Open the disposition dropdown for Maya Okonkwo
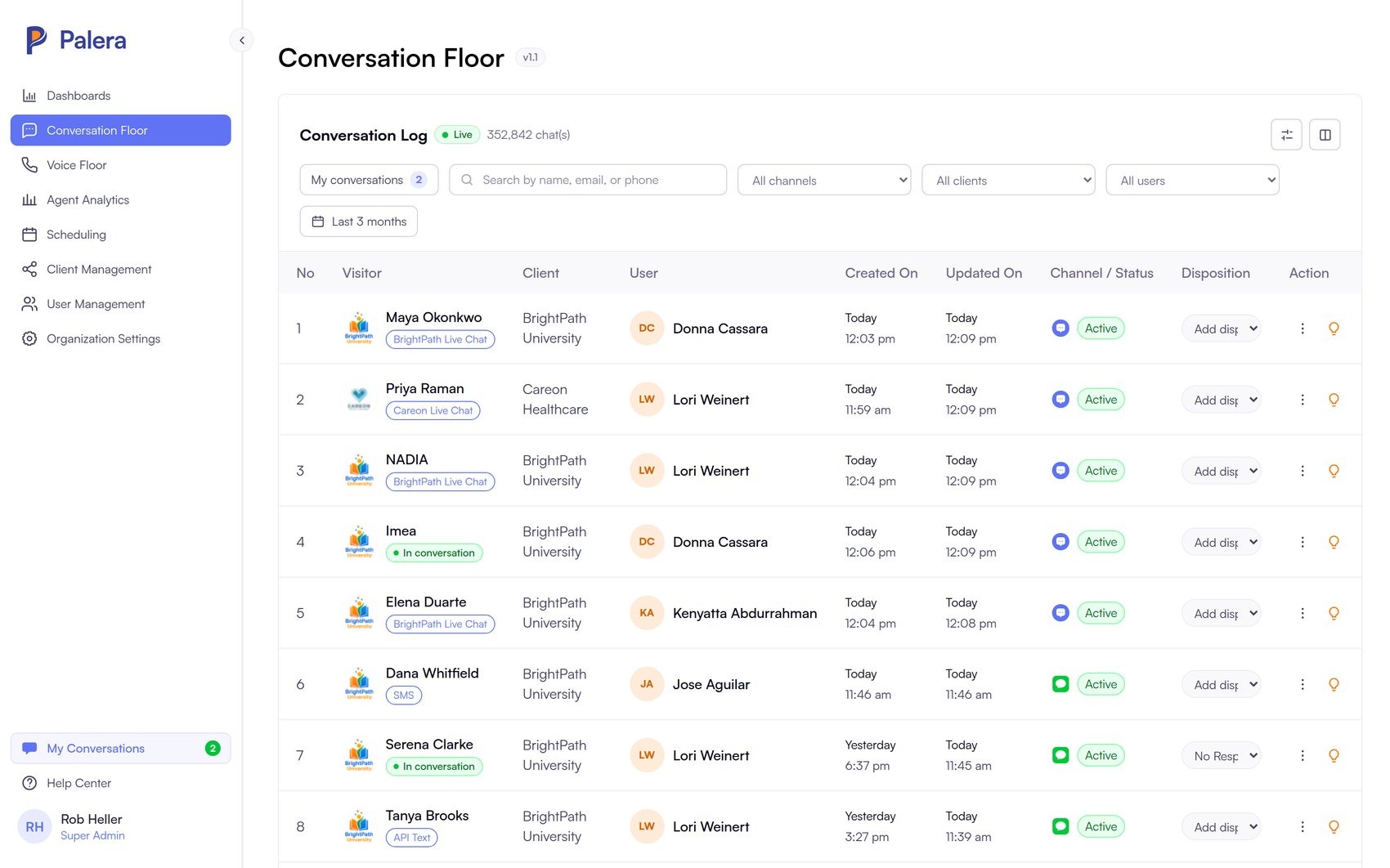1390x868 pixels. [x=1221, y=329]
